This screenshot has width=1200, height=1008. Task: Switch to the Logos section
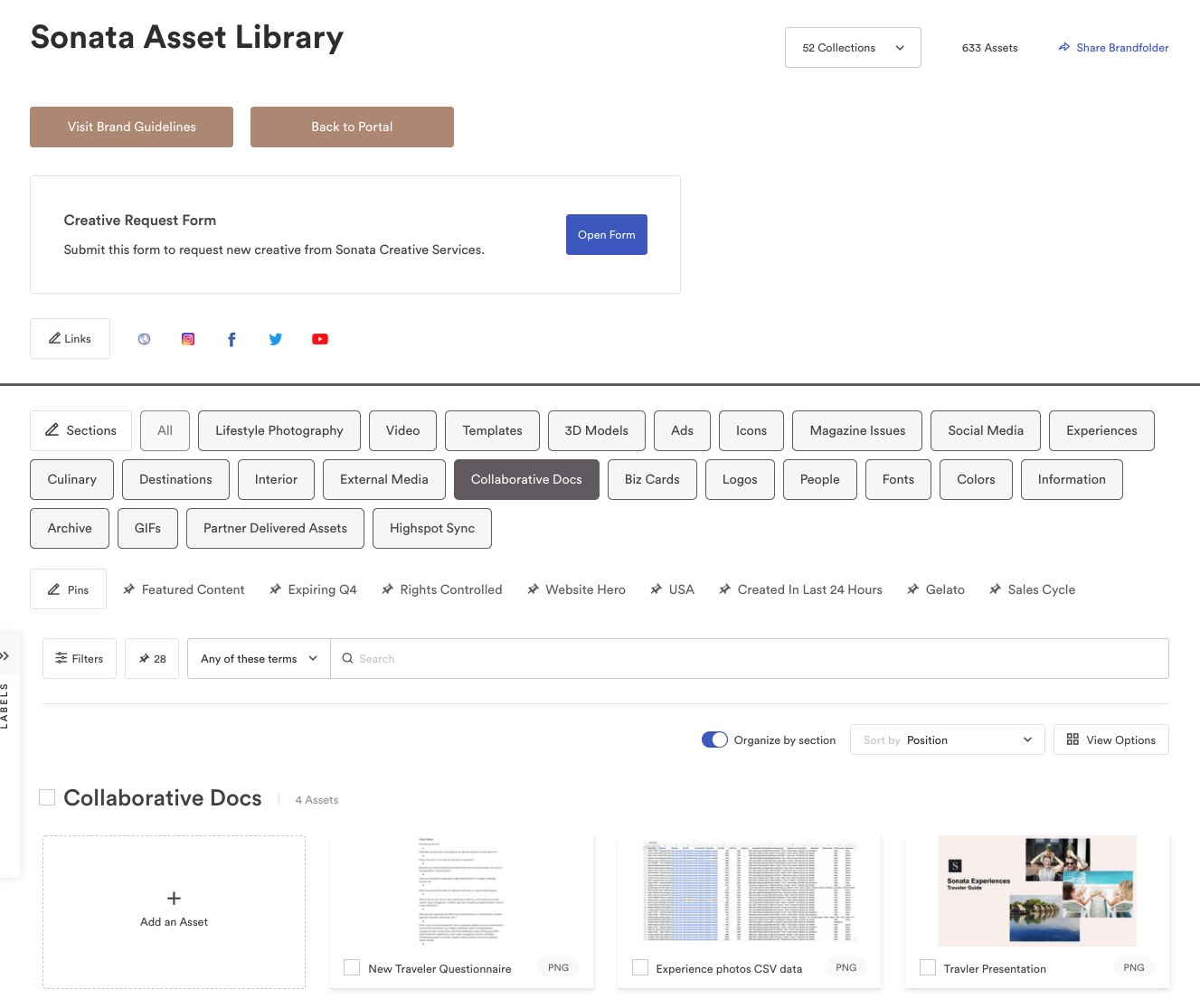(740, 479)
